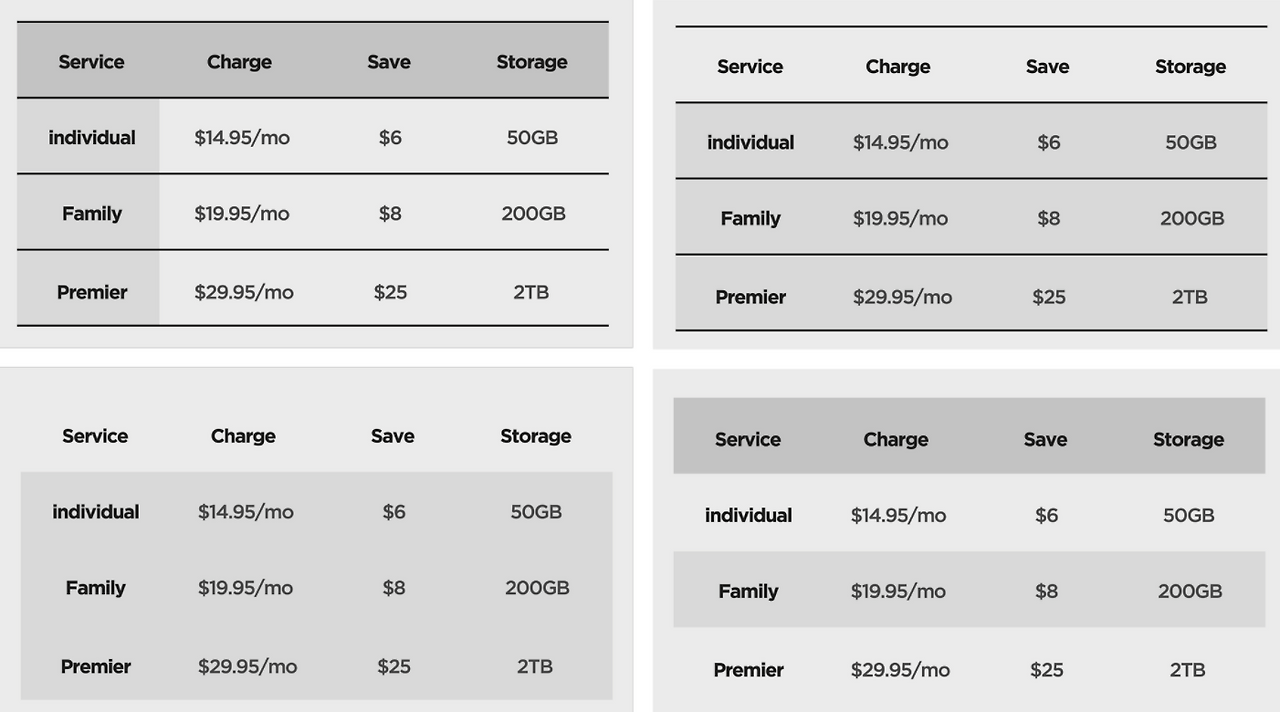Click 50GB in the bottom-left table
The width and height of the screenshot is (1280, 712).
pyautogui.click(x=535, y=512)
